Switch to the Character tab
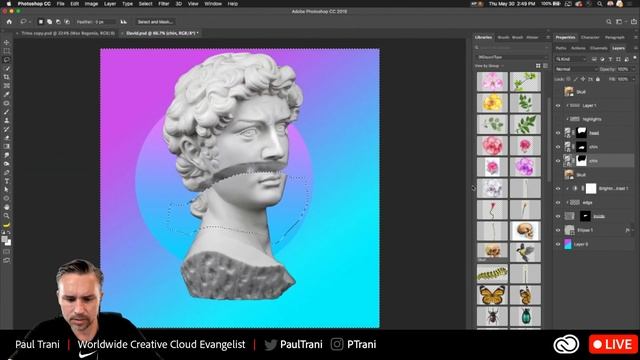This screenshot has width=640, height=360. click(590, 37)
